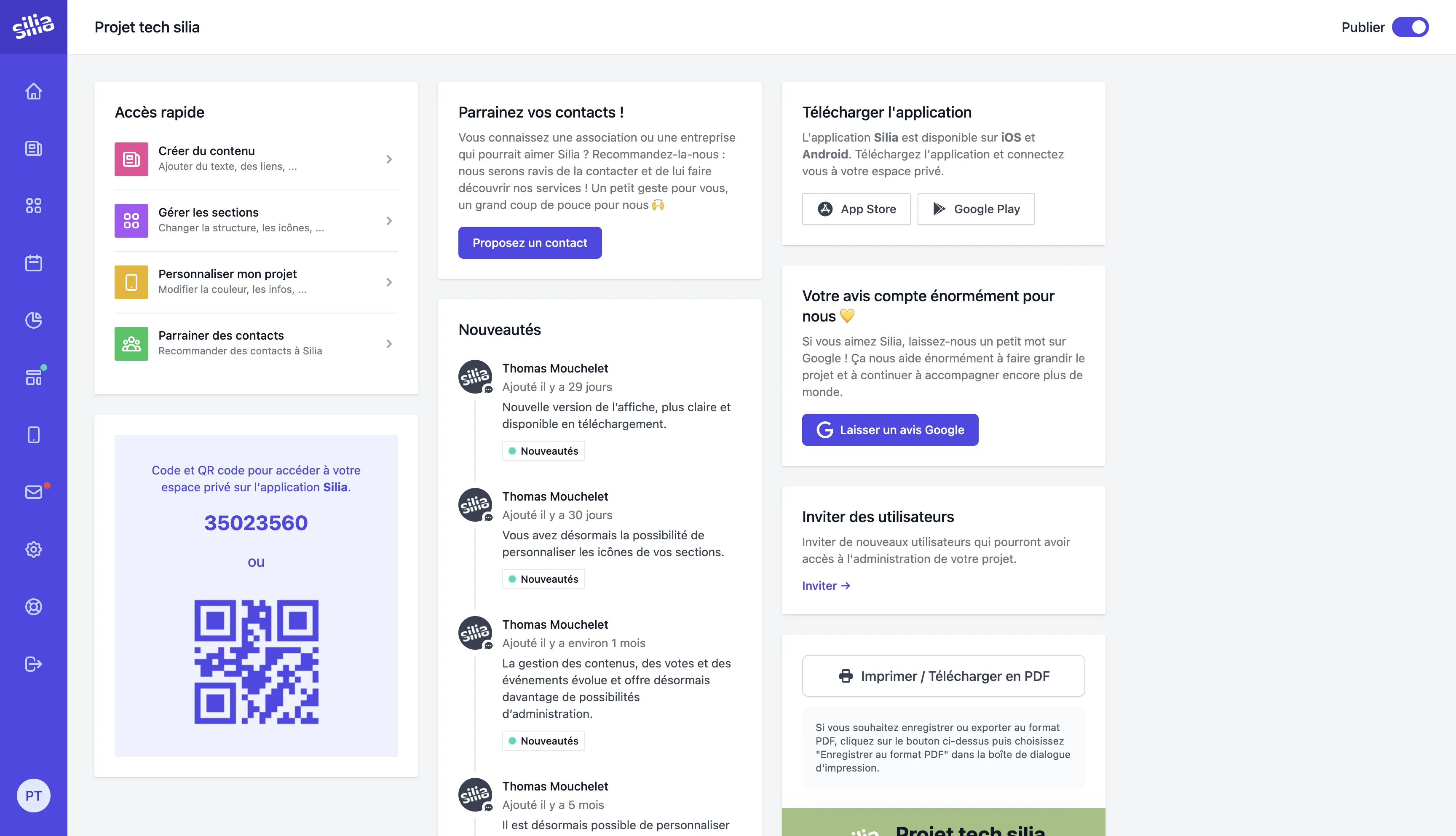Click Laisser un avis Google button
This screenshot has height=836, width=1456.
tap(889, 429)
